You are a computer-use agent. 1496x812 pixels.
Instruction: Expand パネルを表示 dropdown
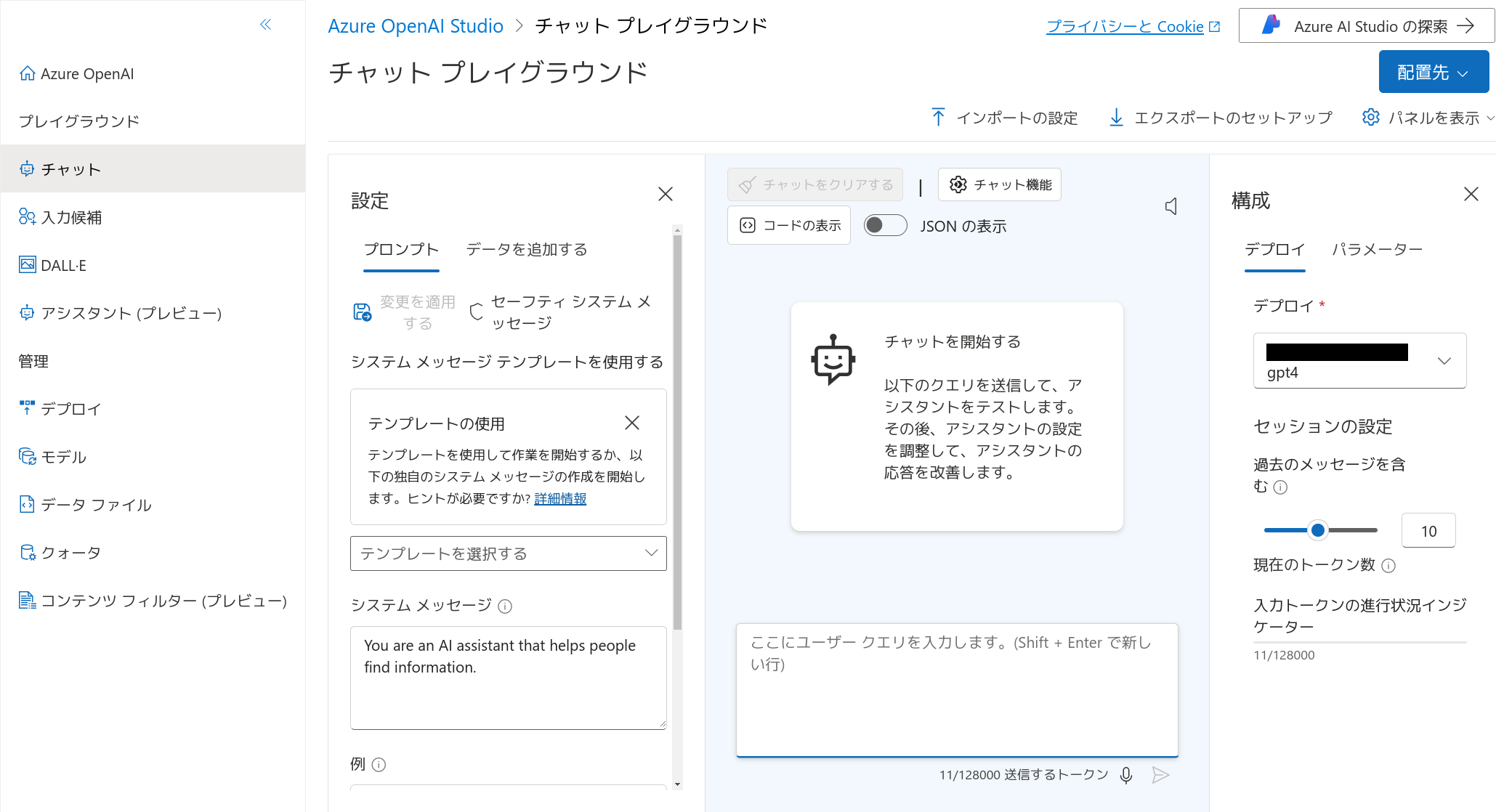(1428, 118)
